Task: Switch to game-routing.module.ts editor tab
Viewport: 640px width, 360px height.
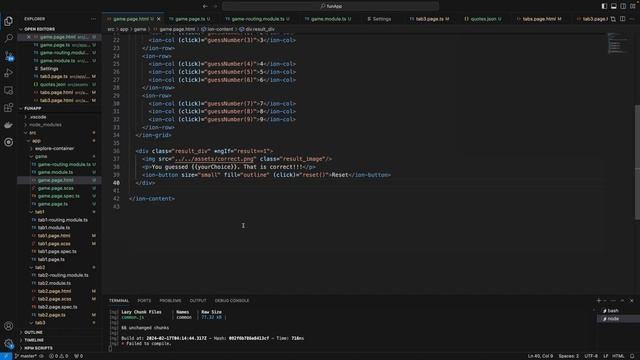Action: 258,19
